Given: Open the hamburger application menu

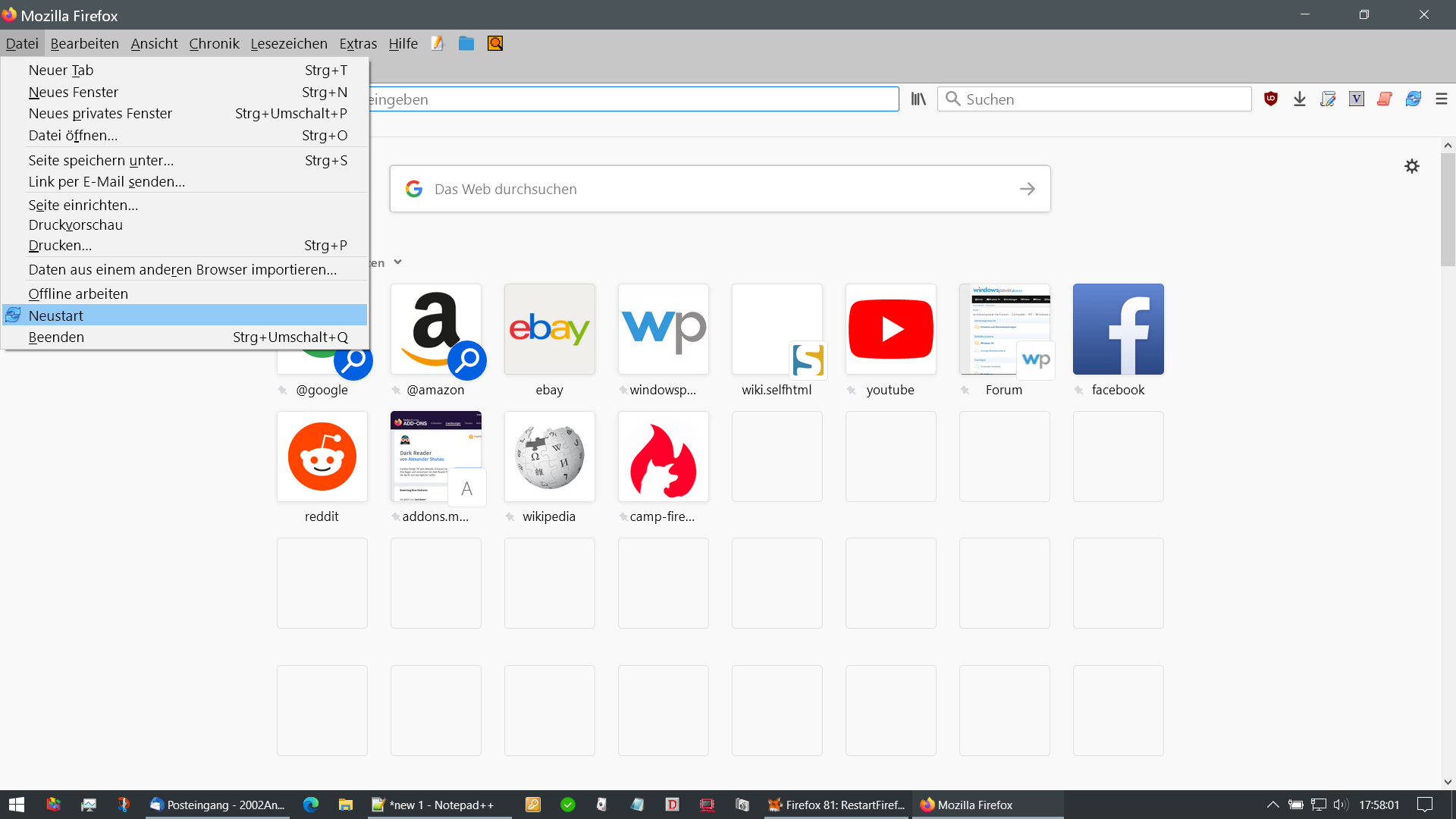Looking at the screenshot, I should [x=1442, y=99].
